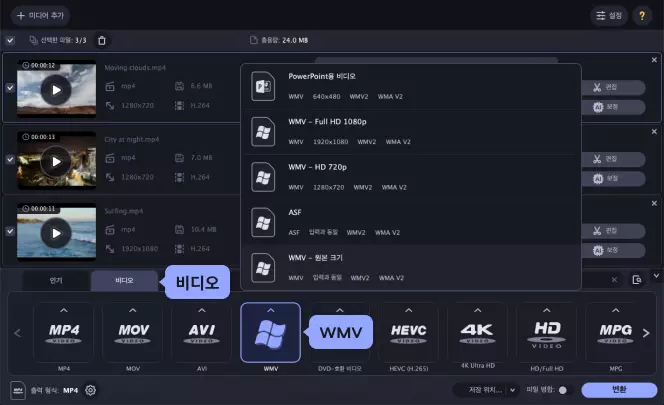Viewport: 664px width, 405px height.
Task: Select WMV - 원본 크기 preset
Action: click(411, 267)
